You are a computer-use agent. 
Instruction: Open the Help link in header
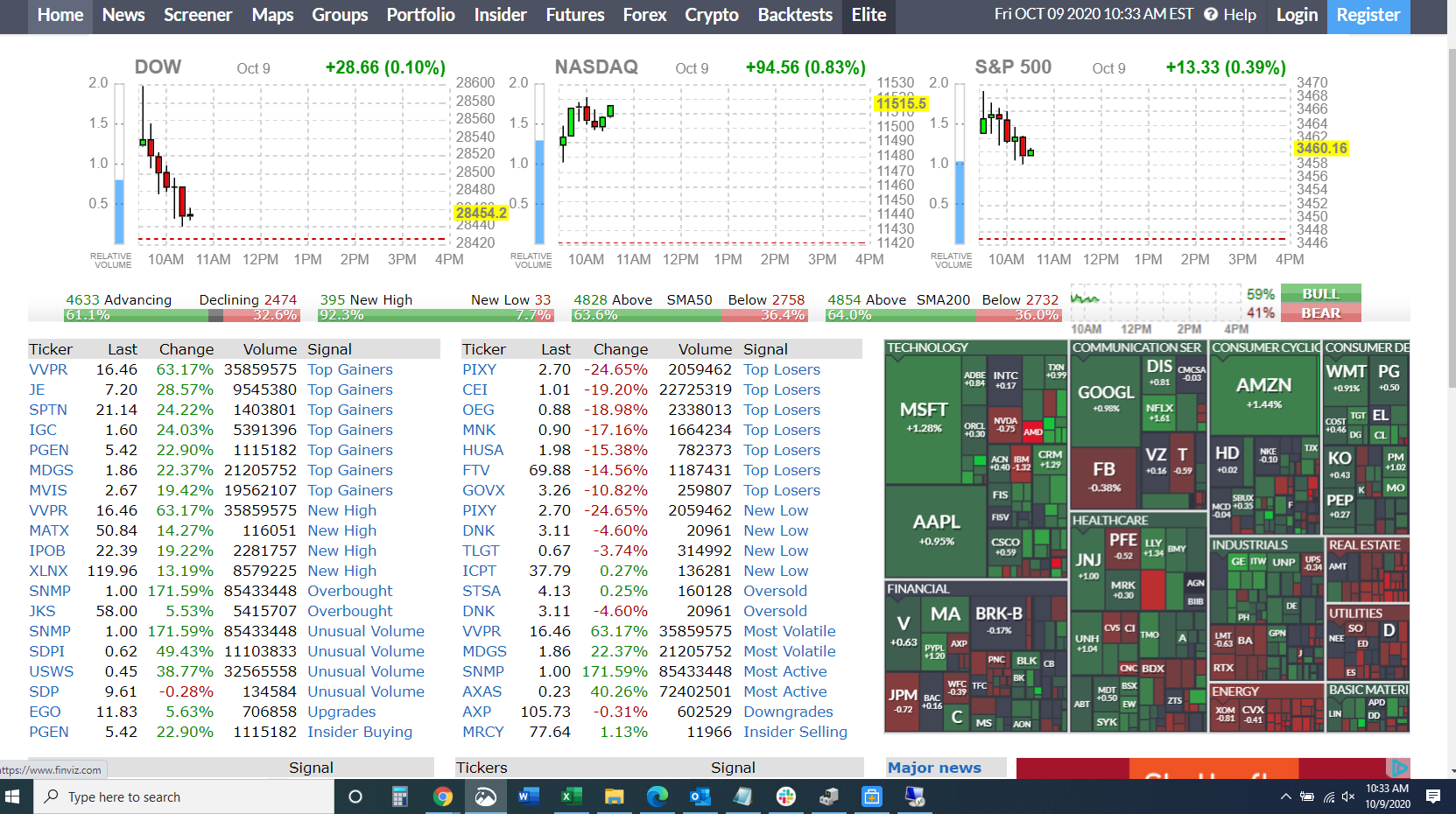click(x=1240, y=15)
